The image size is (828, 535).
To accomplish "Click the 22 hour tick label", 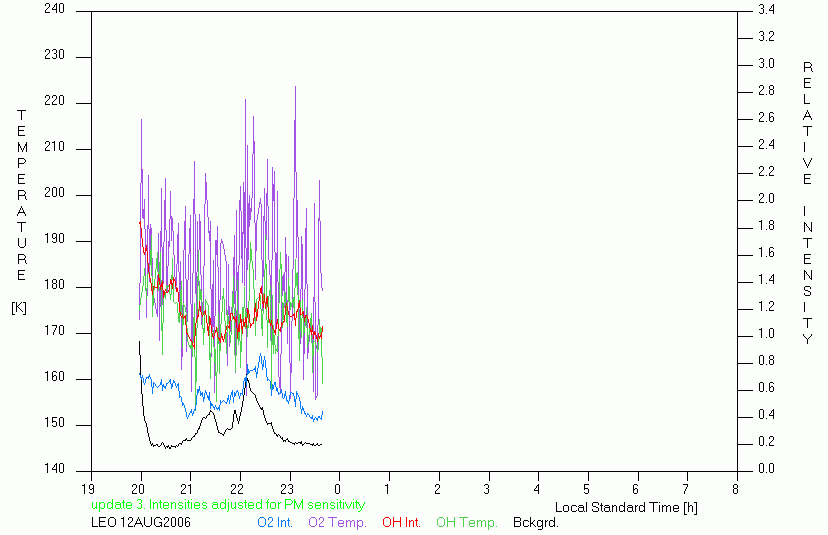I will (x=238, y=489).
